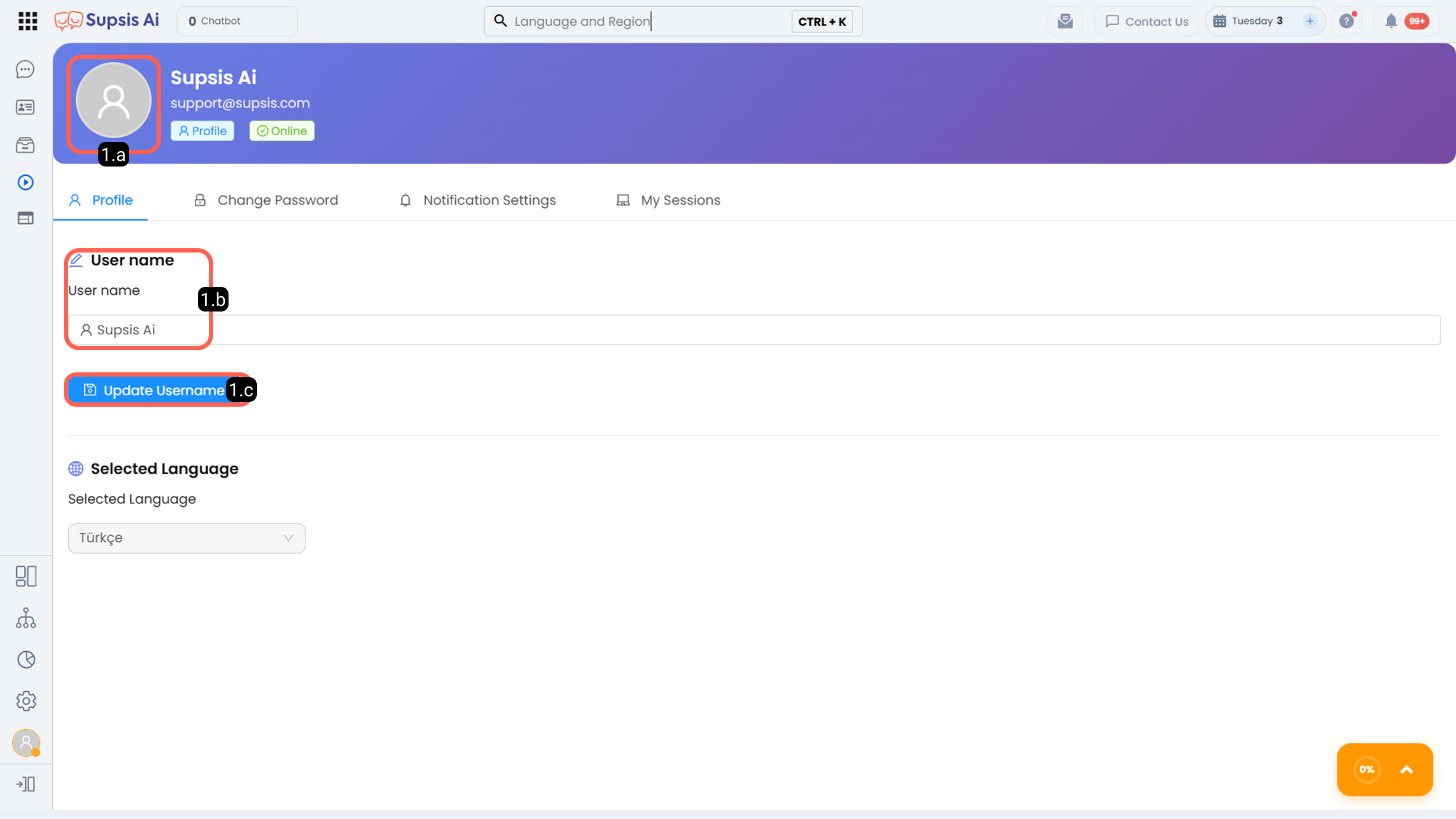Open the inbox tray sidebar icon
The image size is (1456, 819).
point(25,145)
